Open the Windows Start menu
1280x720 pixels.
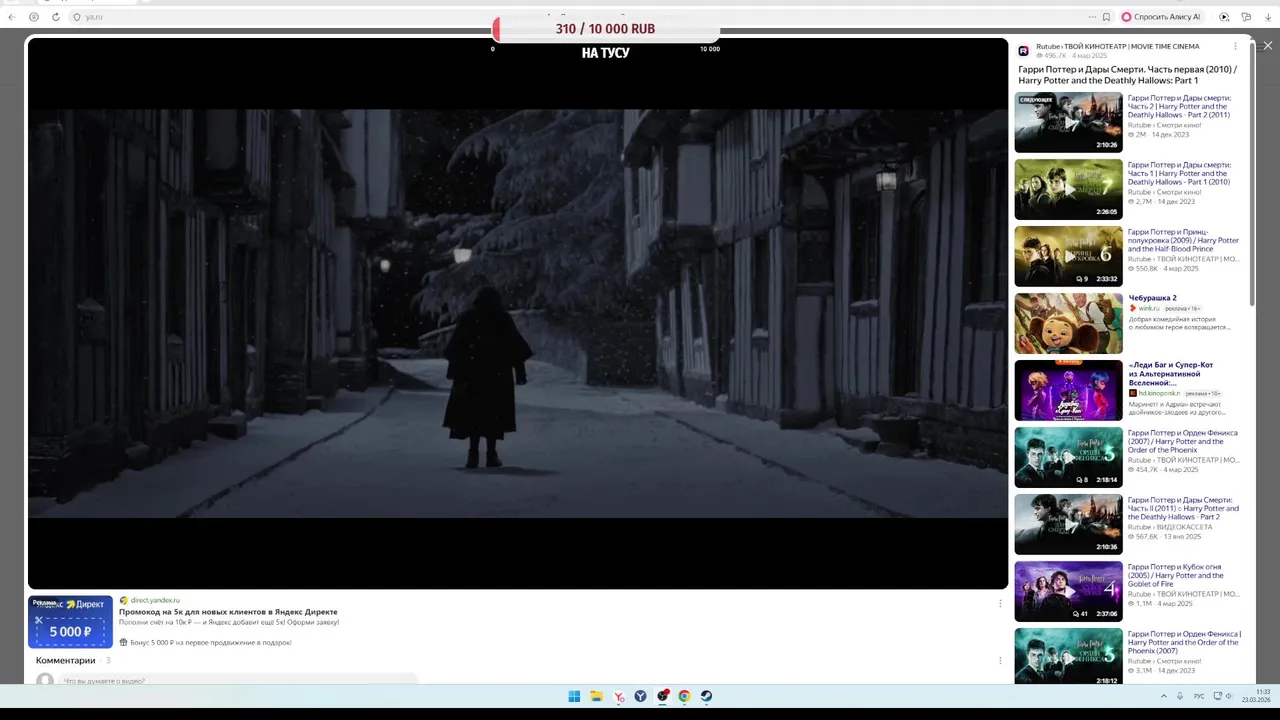(x=574, y=696)
